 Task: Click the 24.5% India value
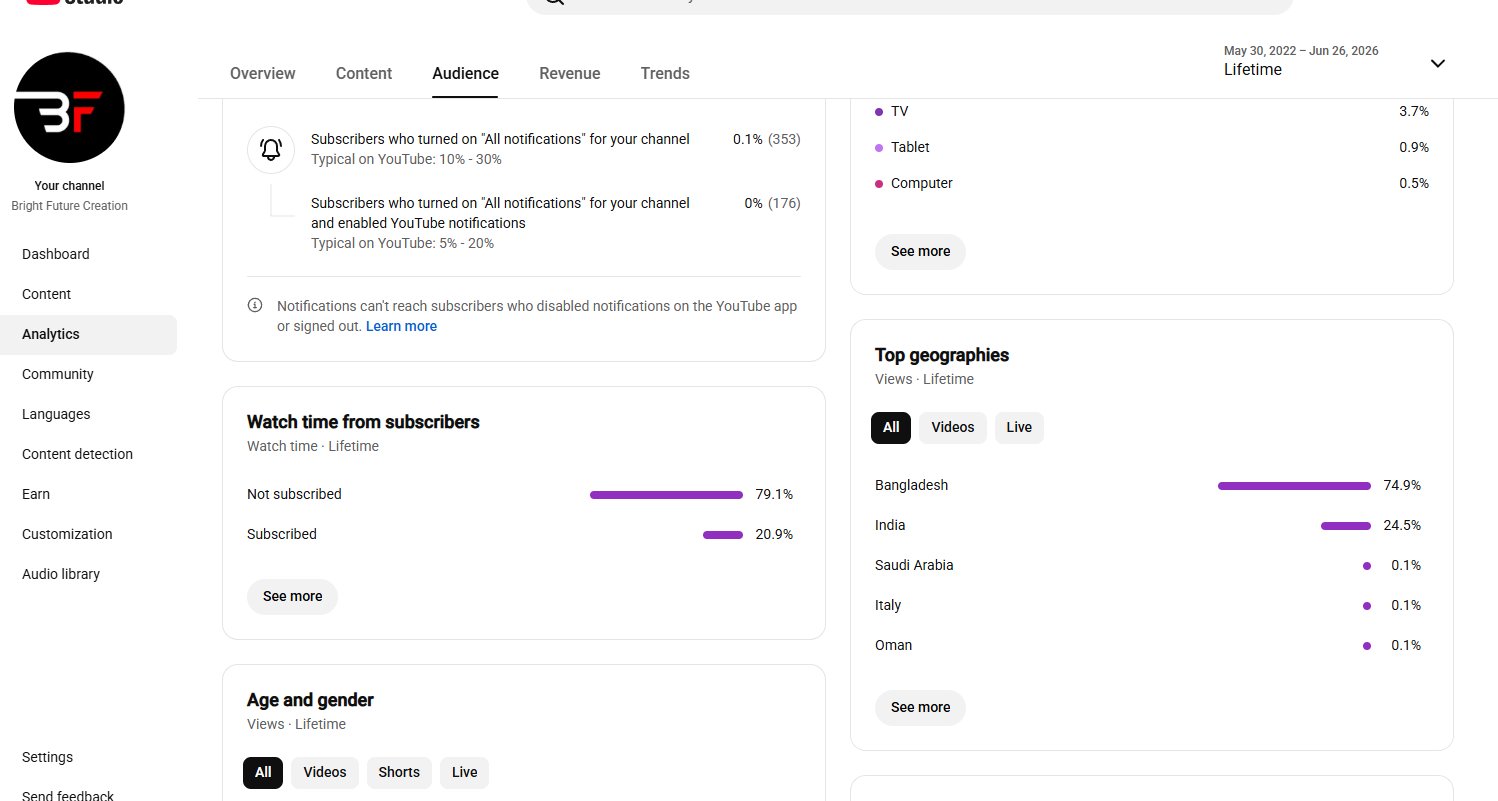pos(1402,525)
